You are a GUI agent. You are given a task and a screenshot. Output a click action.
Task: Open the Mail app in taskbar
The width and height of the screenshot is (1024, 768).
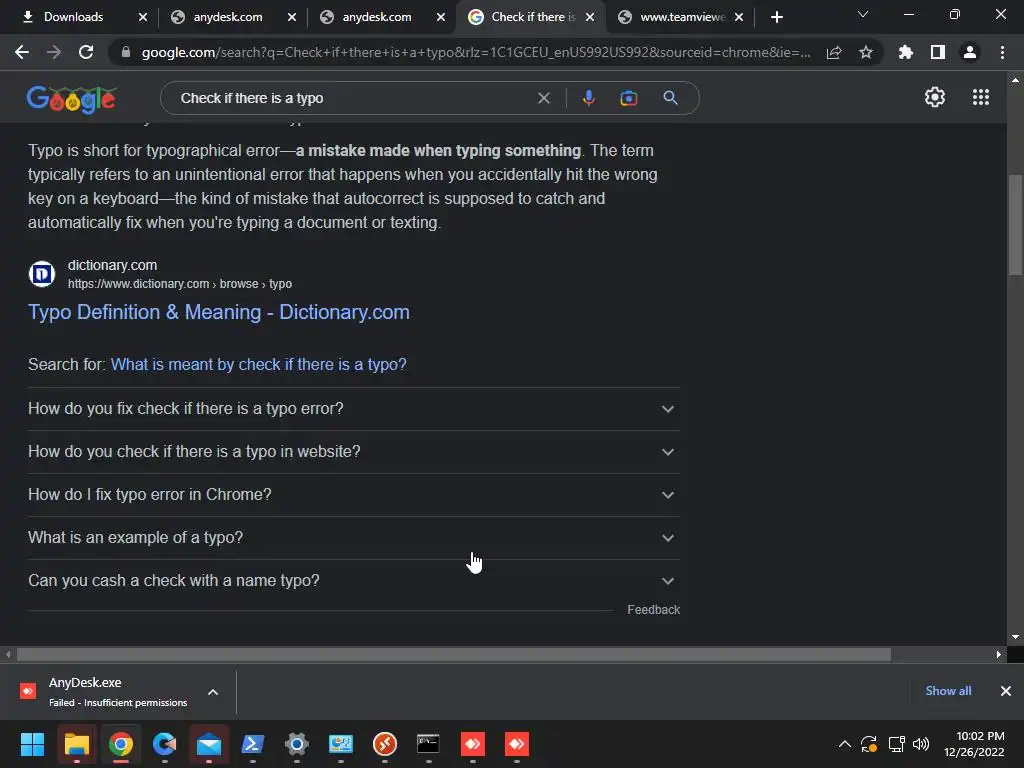point(208,744)
